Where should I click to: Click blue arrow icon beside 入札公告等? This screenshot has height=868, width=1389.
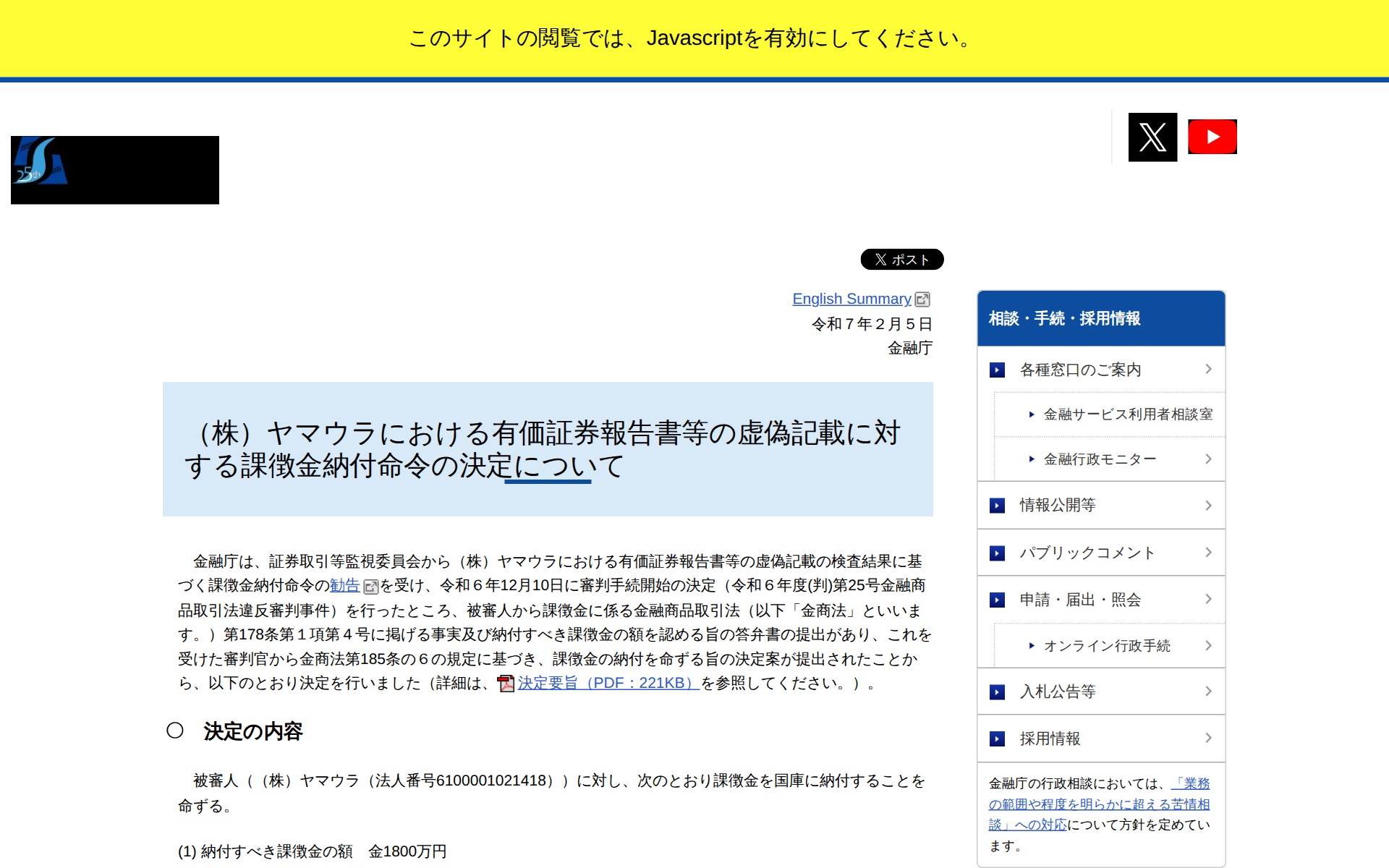coord(997,692)
